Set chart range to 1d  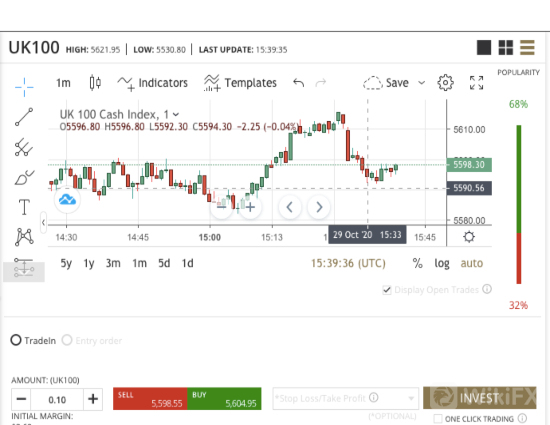tap(187, 263)
